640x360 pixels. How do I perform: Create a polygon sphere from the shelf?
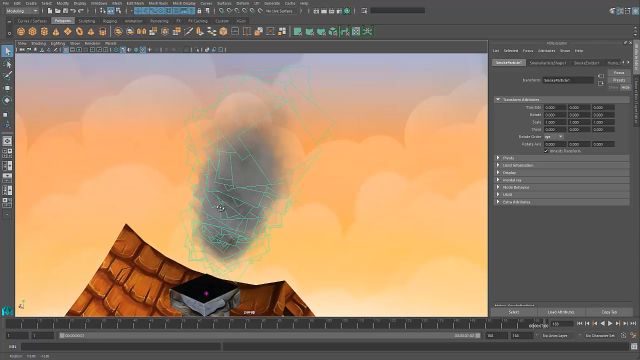(x=21, y=31)
